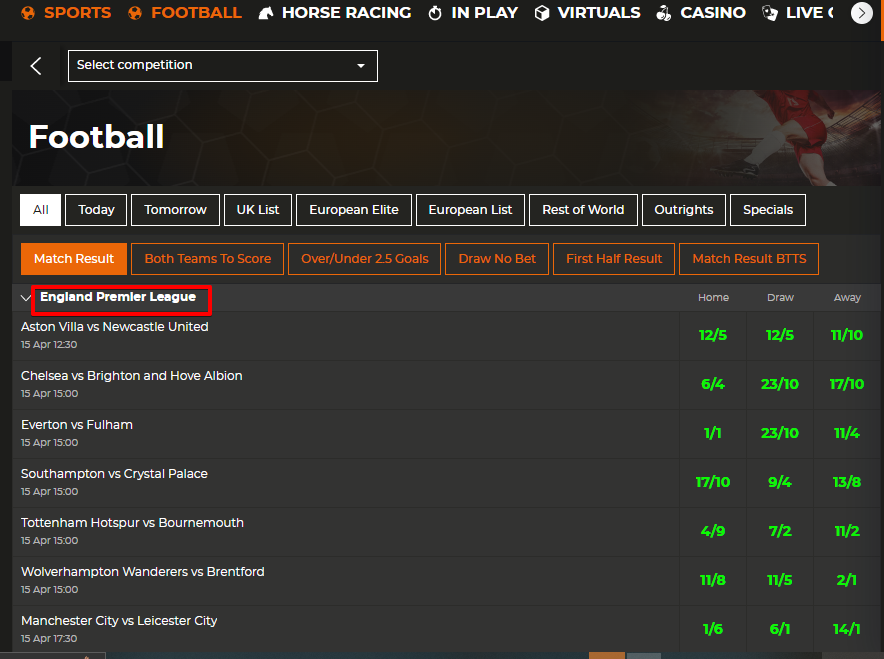
Task: Select Over/Under 2.5 Goals market
Action: pos(365,259)
